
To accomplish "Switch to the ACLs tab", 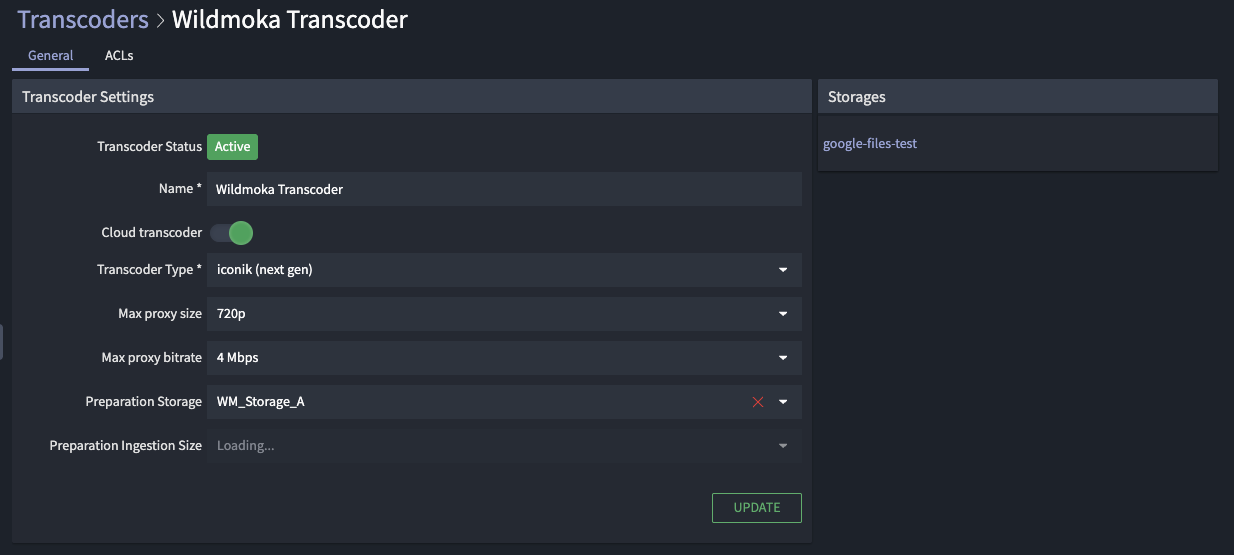I will pyautogui.click(x=119, y=56).
